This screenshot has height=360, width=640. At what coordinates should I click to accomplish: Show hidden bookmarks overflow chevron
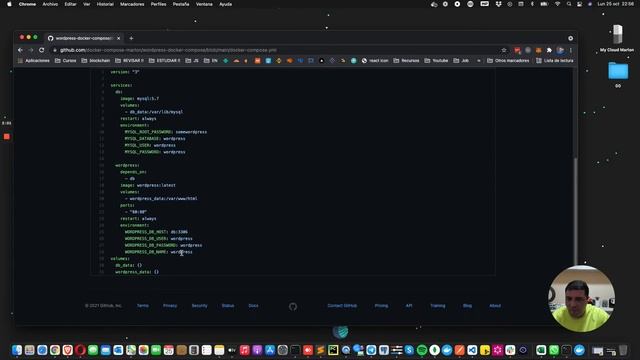coord(479,60)
